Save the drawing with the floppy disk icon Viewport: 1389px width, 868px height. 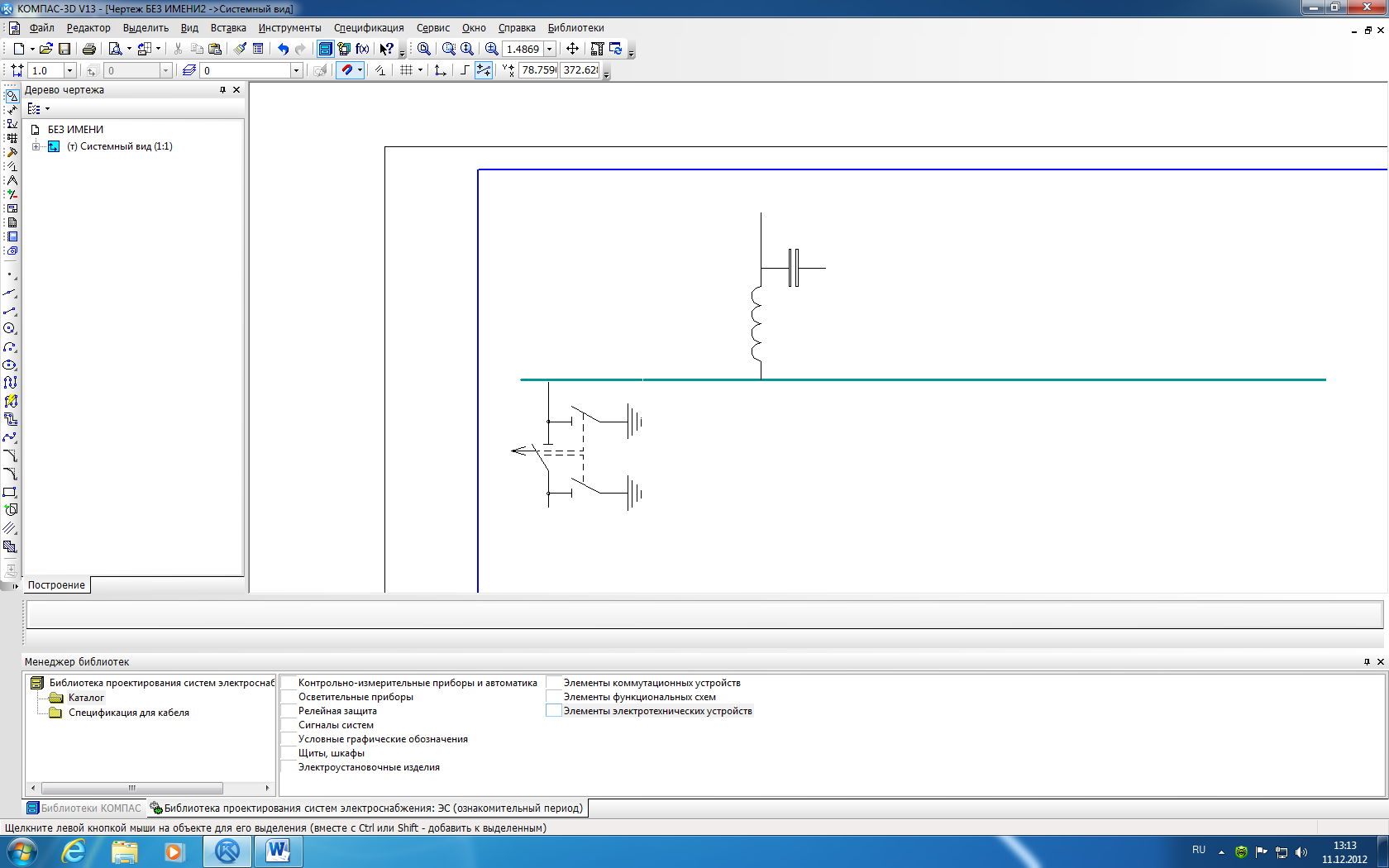[64, 49]
